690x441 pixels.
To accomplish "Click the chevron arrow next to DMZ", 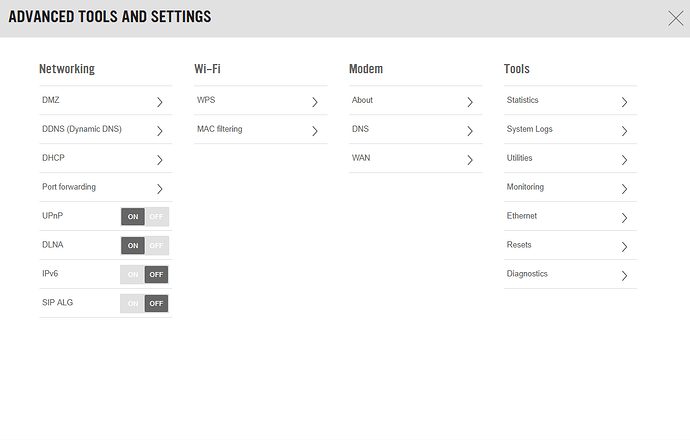I will 159,101.
